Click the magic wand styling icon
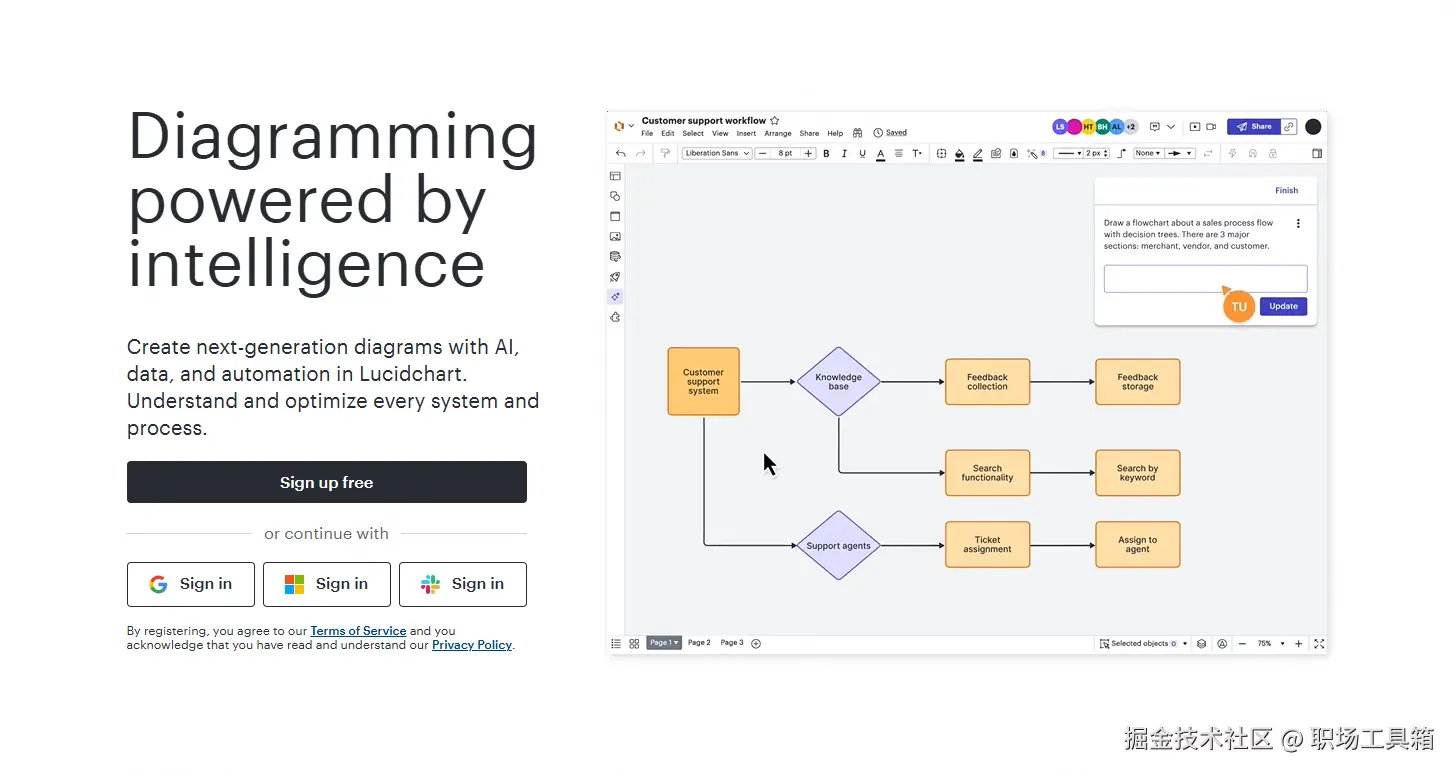 [1033, 153]
